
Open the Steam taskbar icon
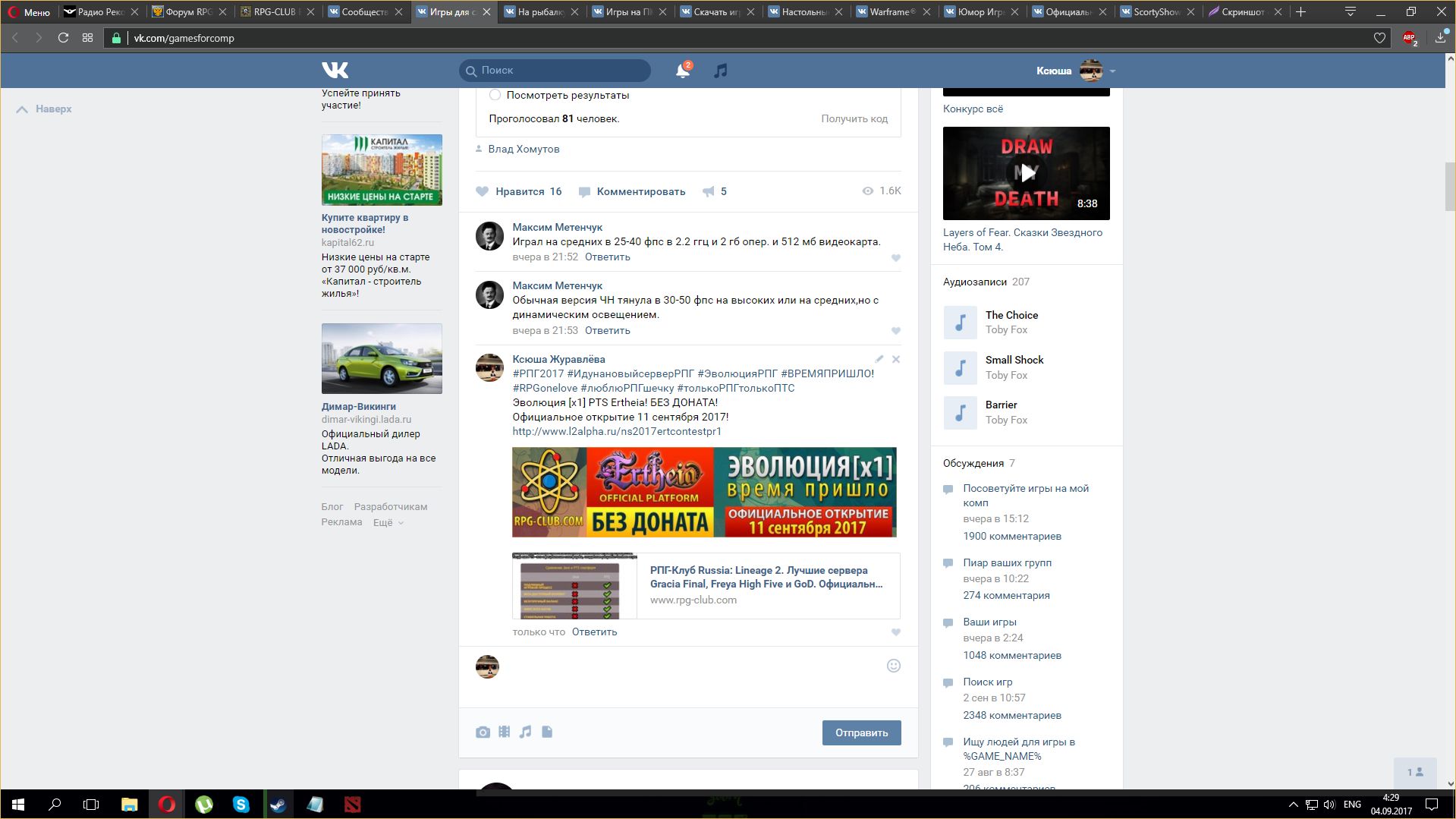coord(278,805)
